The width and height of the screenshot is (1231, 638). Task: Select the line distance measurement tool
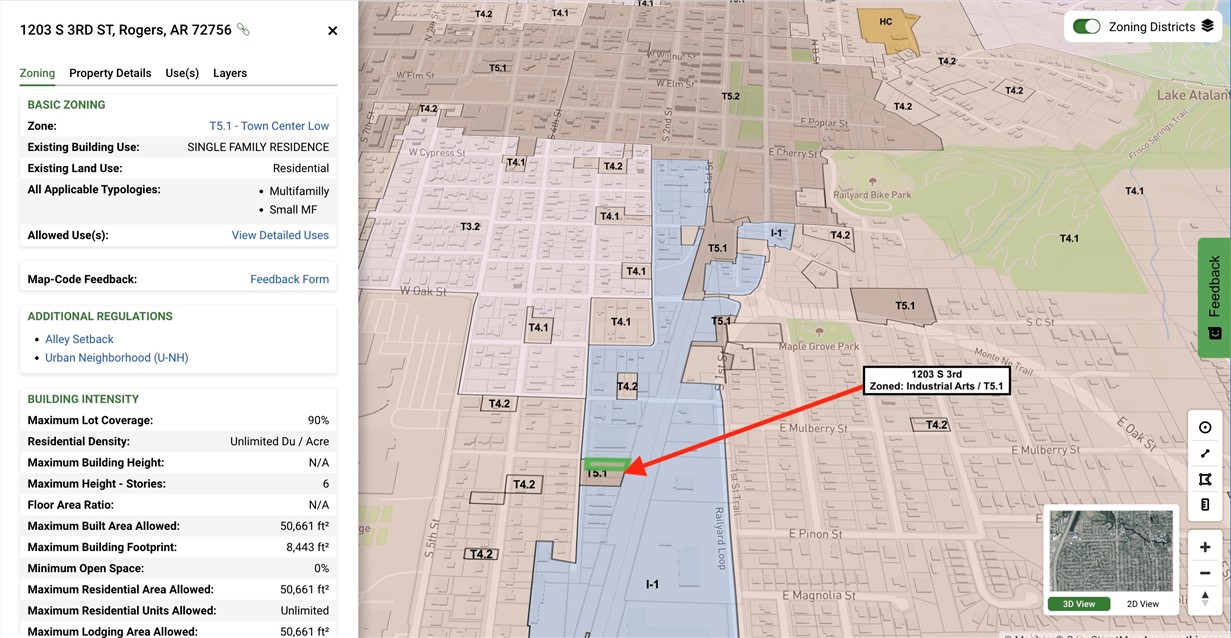1205,454
